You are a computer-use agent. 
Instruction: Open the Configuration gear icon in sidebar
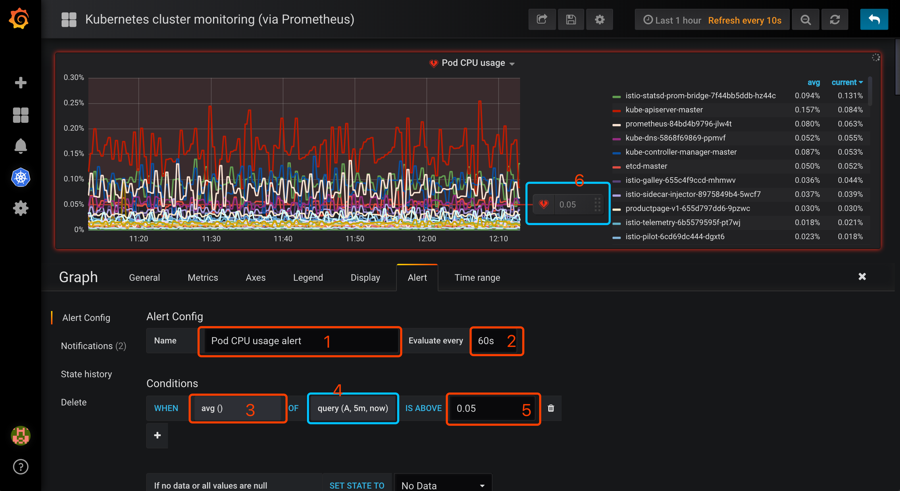point(21,208)
